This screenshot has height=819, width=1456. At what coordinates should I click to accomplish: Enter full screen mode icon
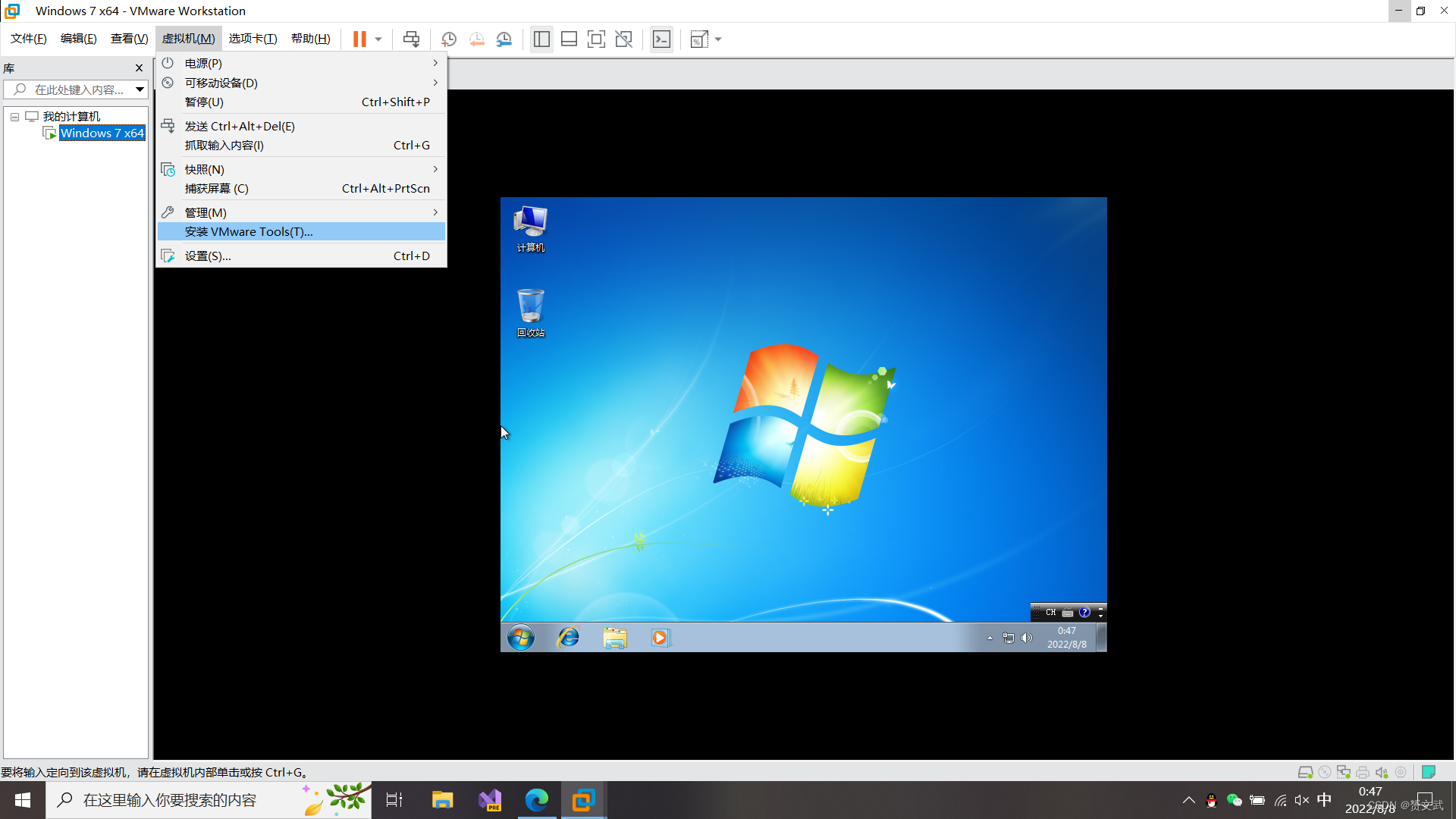pos(596,39)
